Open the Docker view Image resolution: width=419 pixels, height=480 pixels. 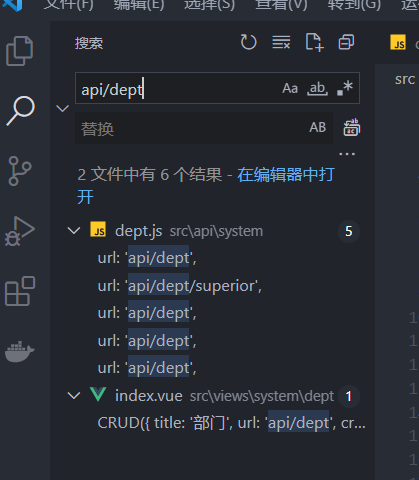click(20, 351)
